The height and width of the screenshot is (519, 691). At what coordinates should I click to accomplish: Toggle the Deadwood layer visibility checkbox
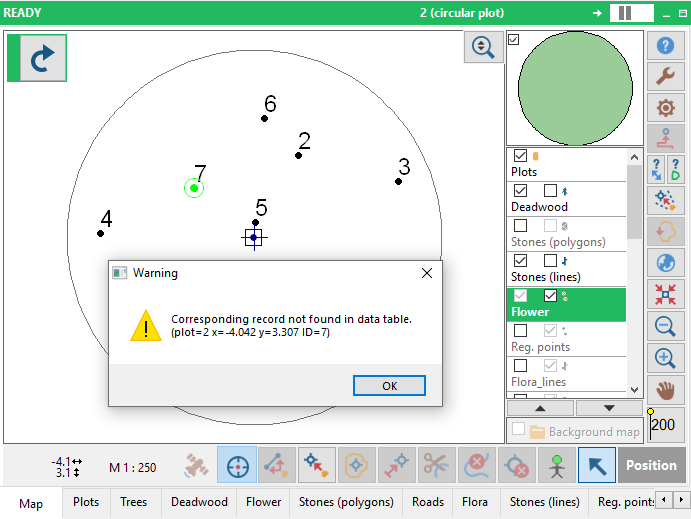tap(520, 191)
